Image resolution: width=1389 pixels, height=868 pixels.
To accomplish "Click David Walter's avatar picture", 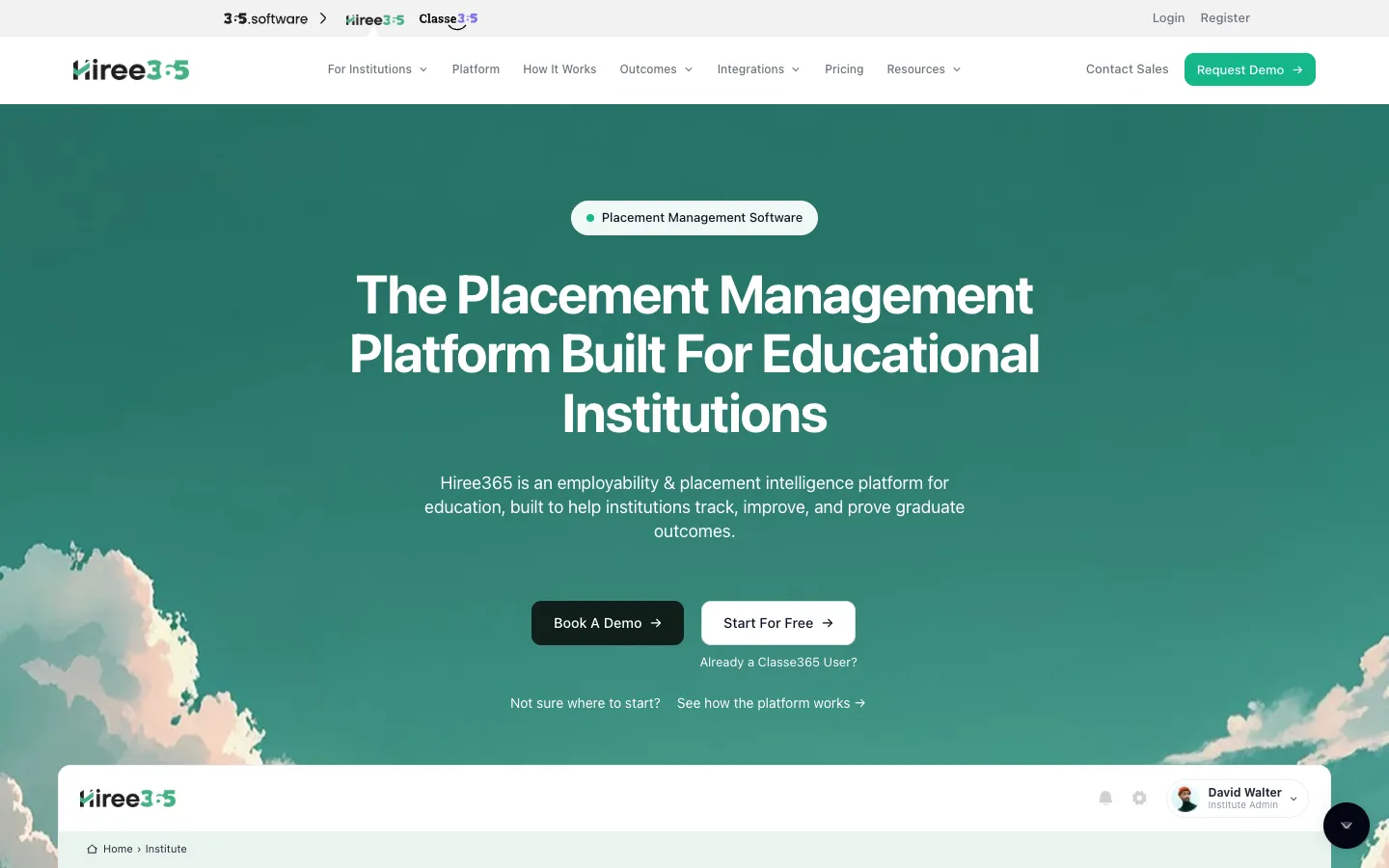I will pyautogui.click(x=1186, y=799).
